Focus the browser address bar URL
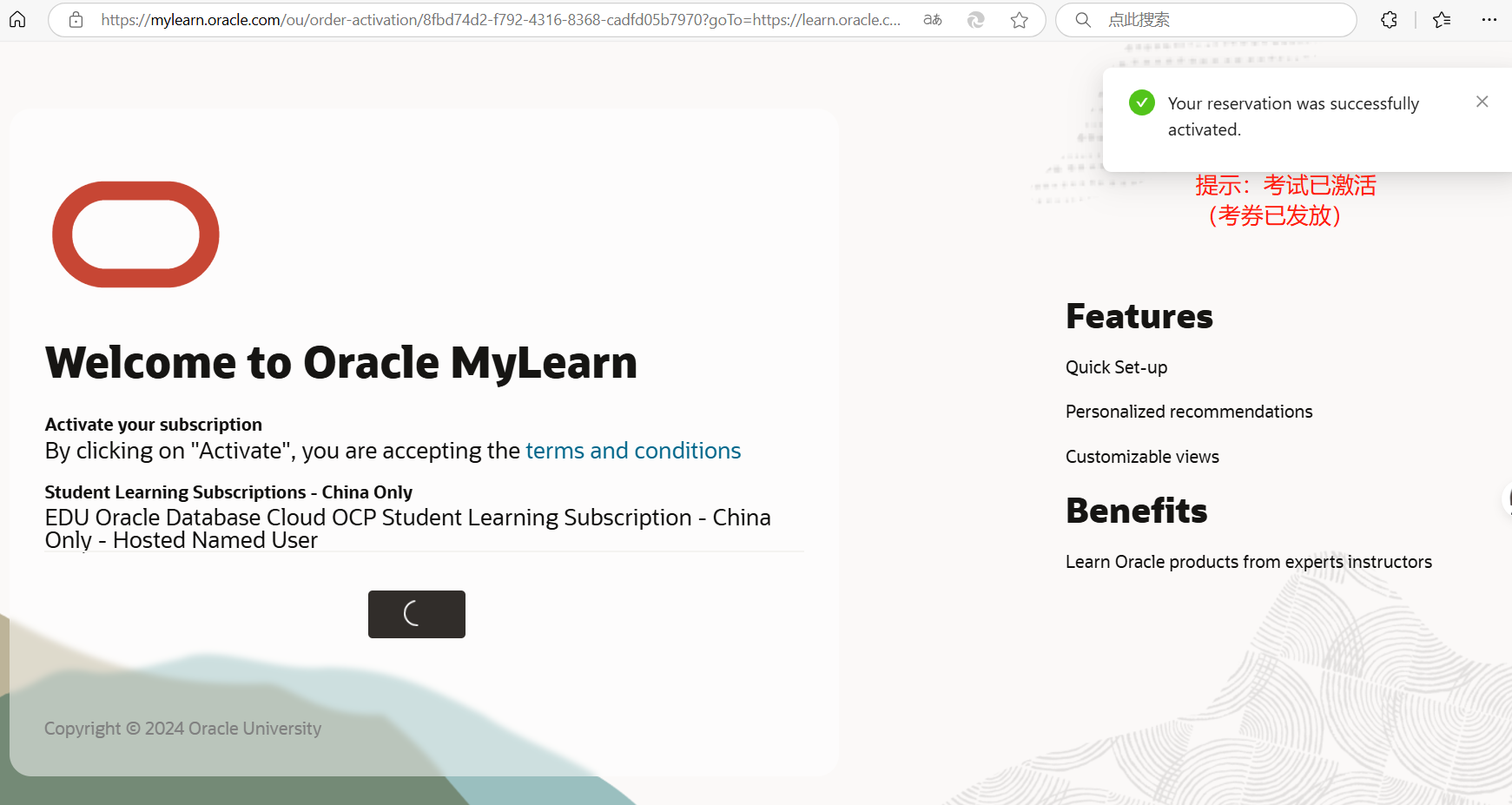Viewport: 1512px width, 805px height. pos(500,20)
